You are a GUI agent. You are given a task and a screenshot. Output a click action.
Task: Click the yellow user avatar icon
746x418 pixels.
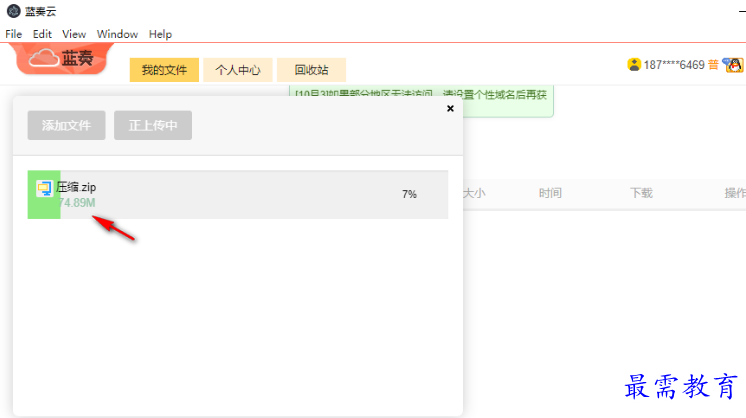tap(634, 64)
